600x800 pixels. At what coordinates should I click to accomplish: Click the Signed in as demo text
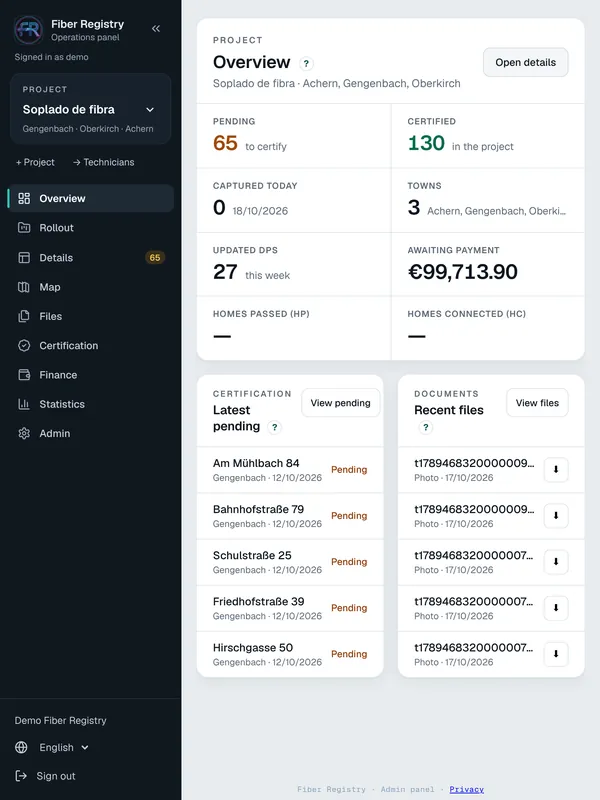click(52, 57)
